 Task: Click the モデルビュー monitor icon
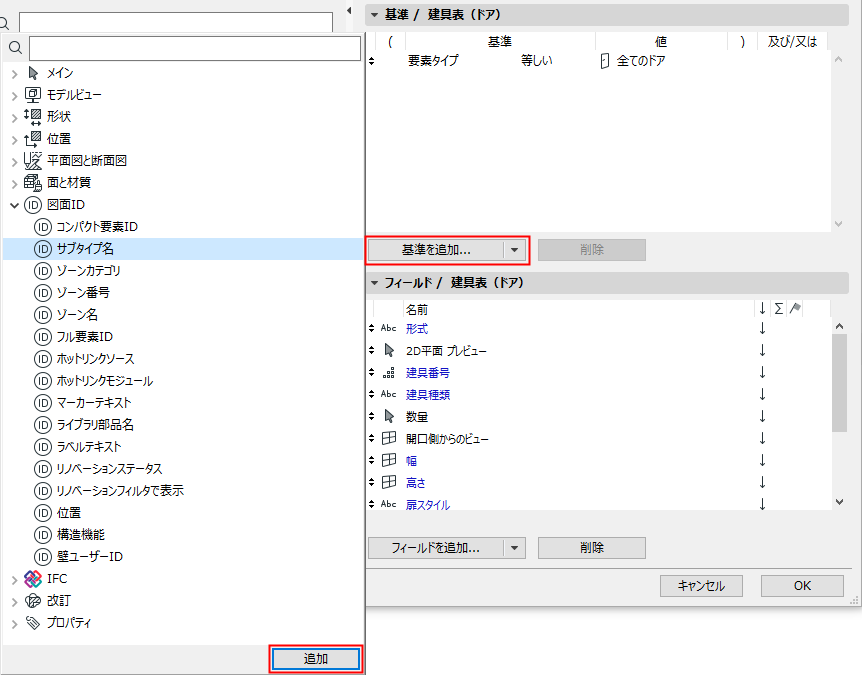pos(32,95)
